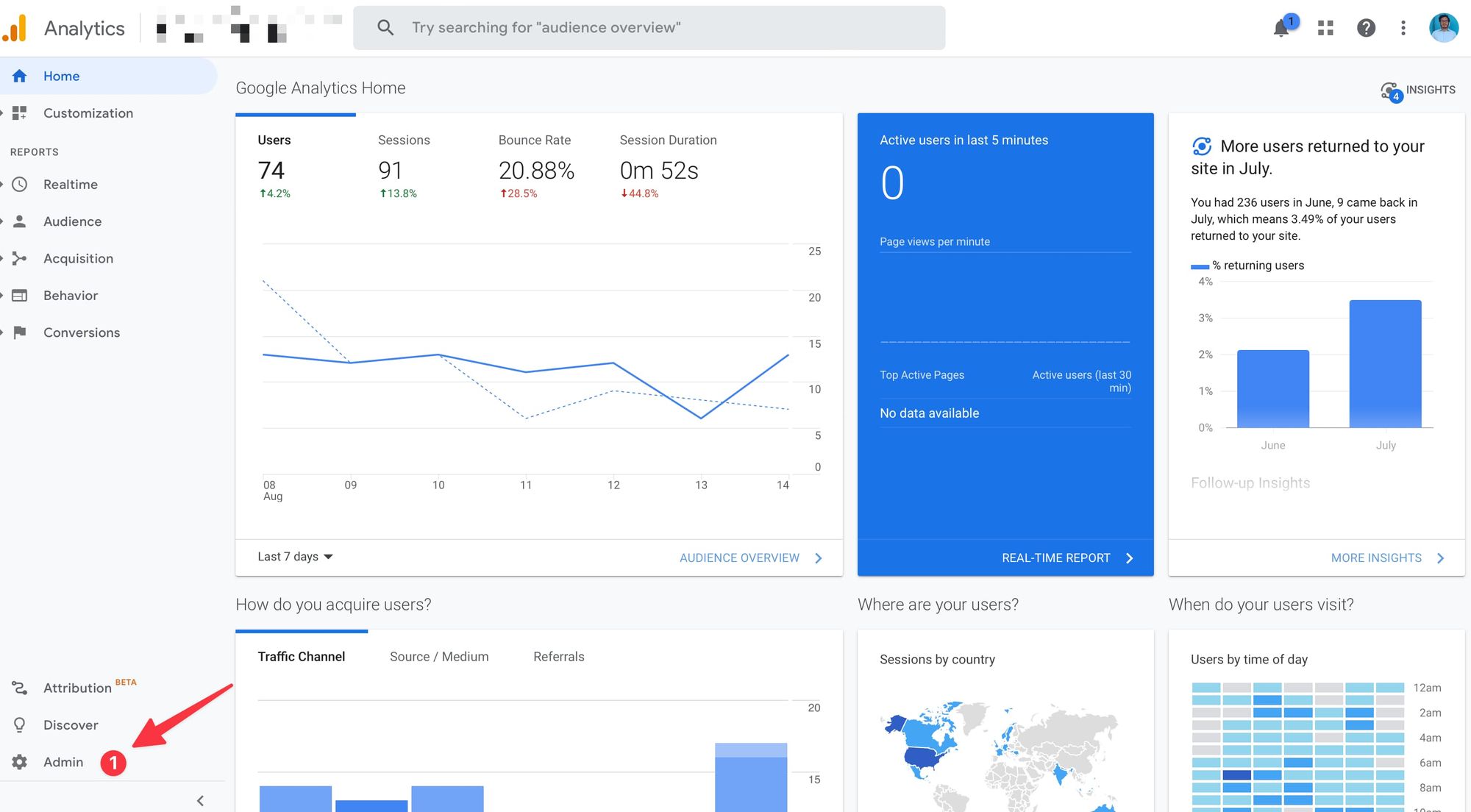Click the Acquisition branching icon
The width and height of the screenshot is (1471, 812).
click(x=20, y=258)
